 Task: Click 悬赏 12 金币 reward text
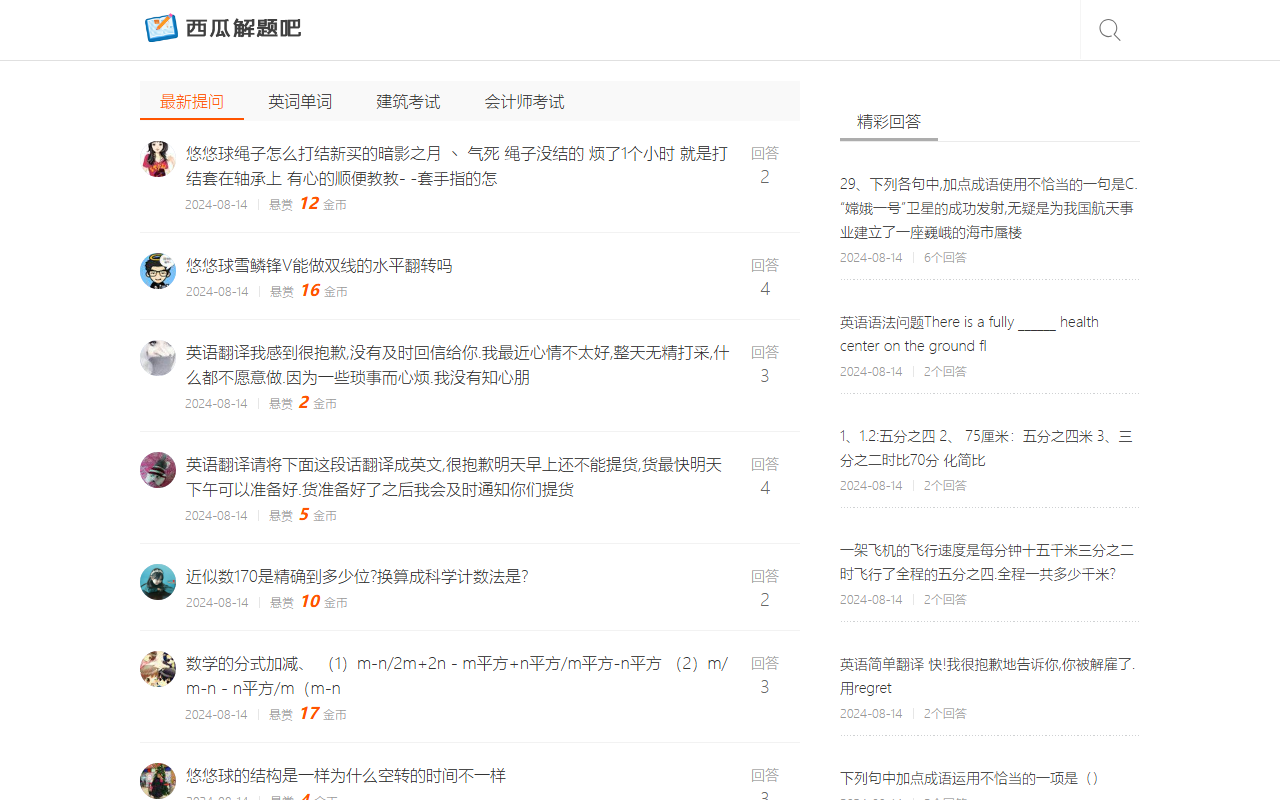click(x=308, y=204)
